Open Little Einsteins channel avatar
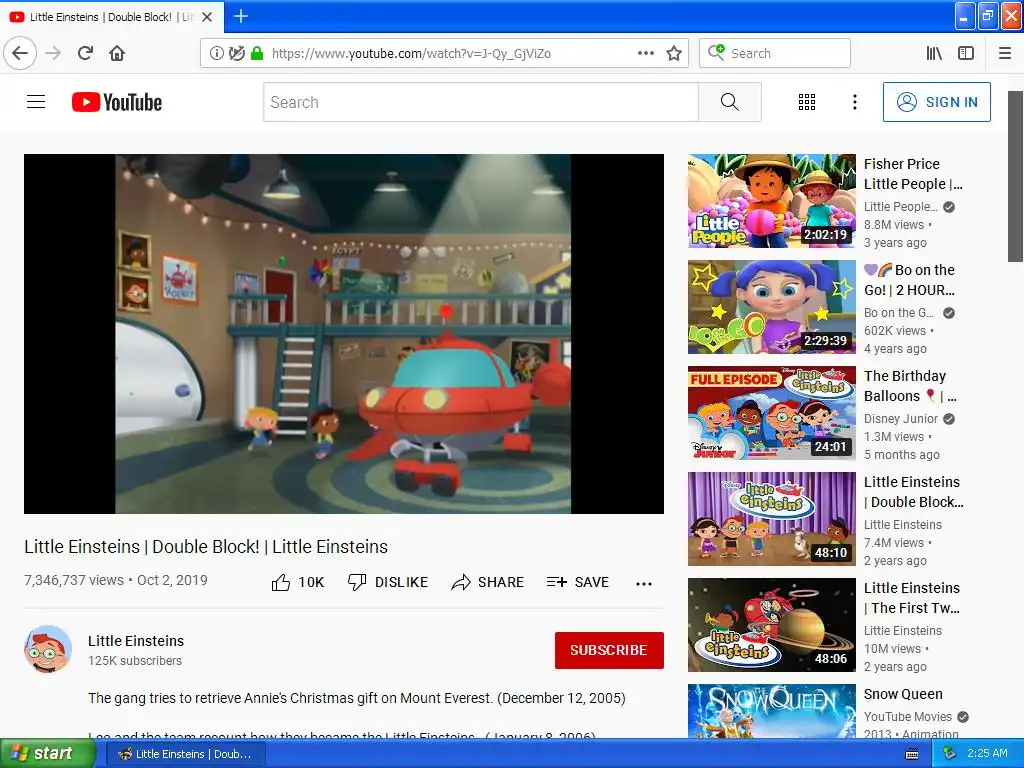This screenshot has height=768, width=1024. click(48, 649)
